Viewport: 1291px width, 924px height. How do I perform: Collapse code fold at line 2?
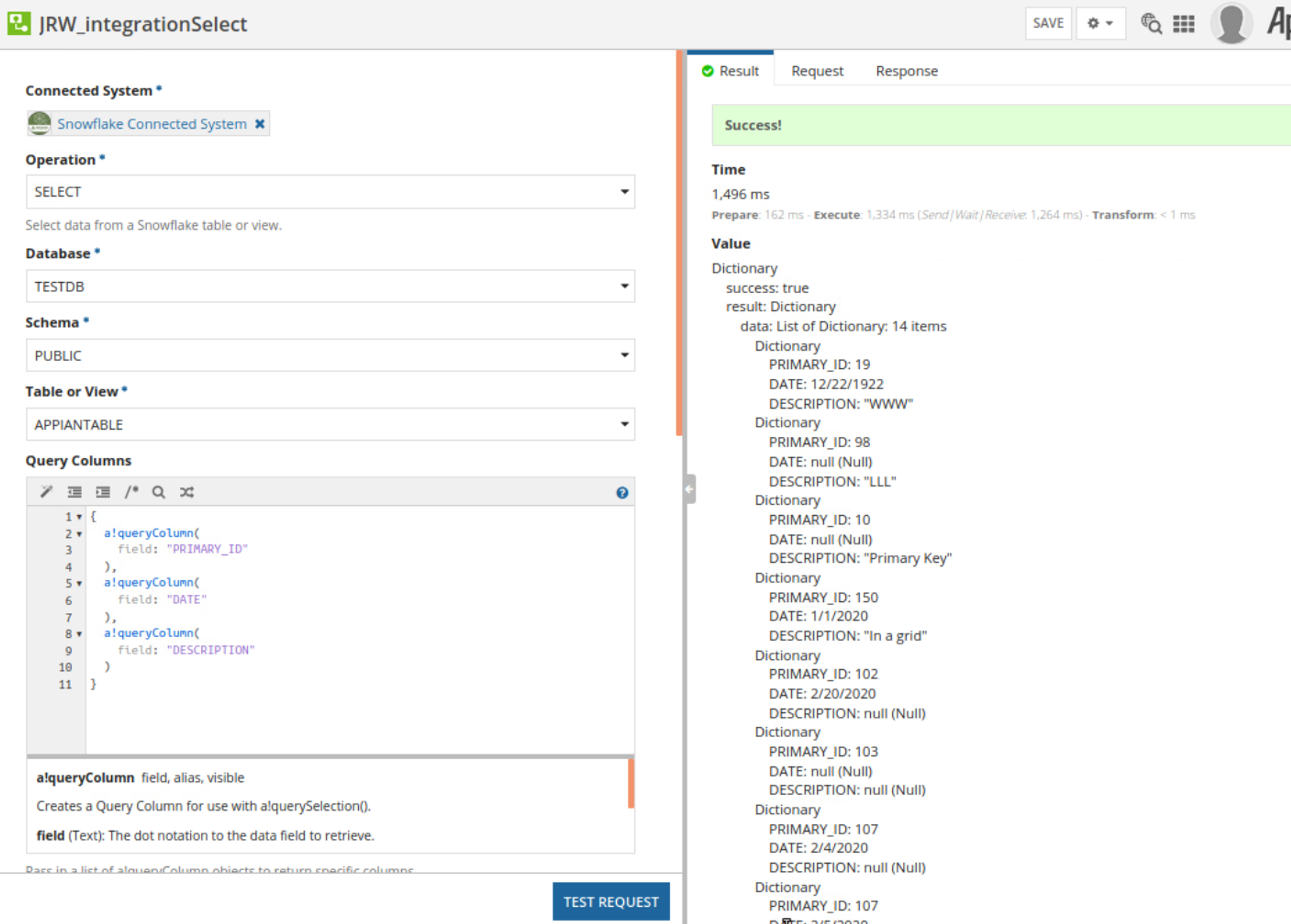pos(79,534)
